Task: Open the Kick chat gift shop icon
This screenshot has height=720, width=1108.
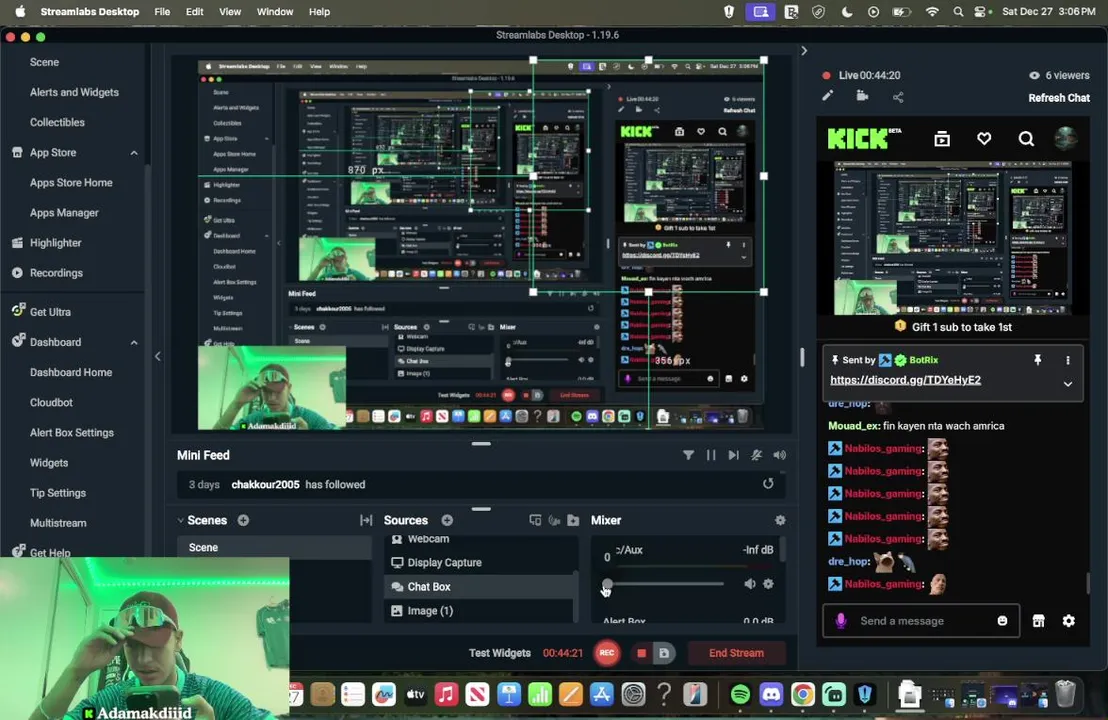Action: [1038, 620]
